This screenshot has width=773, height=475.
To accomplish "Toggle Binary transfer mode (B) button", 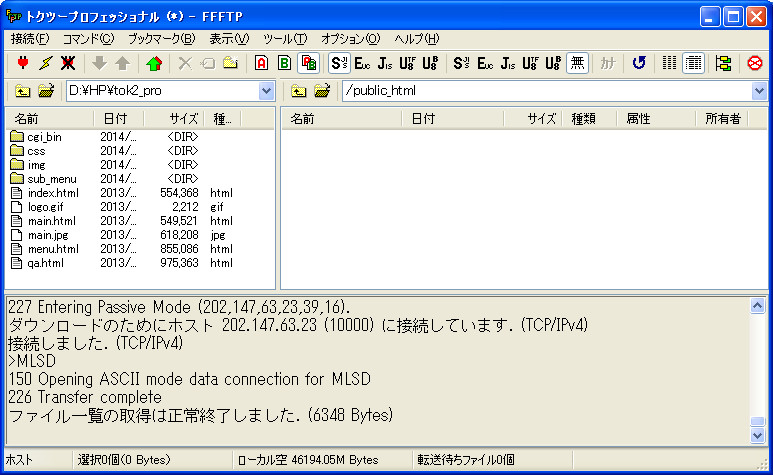I will point(285,63).
